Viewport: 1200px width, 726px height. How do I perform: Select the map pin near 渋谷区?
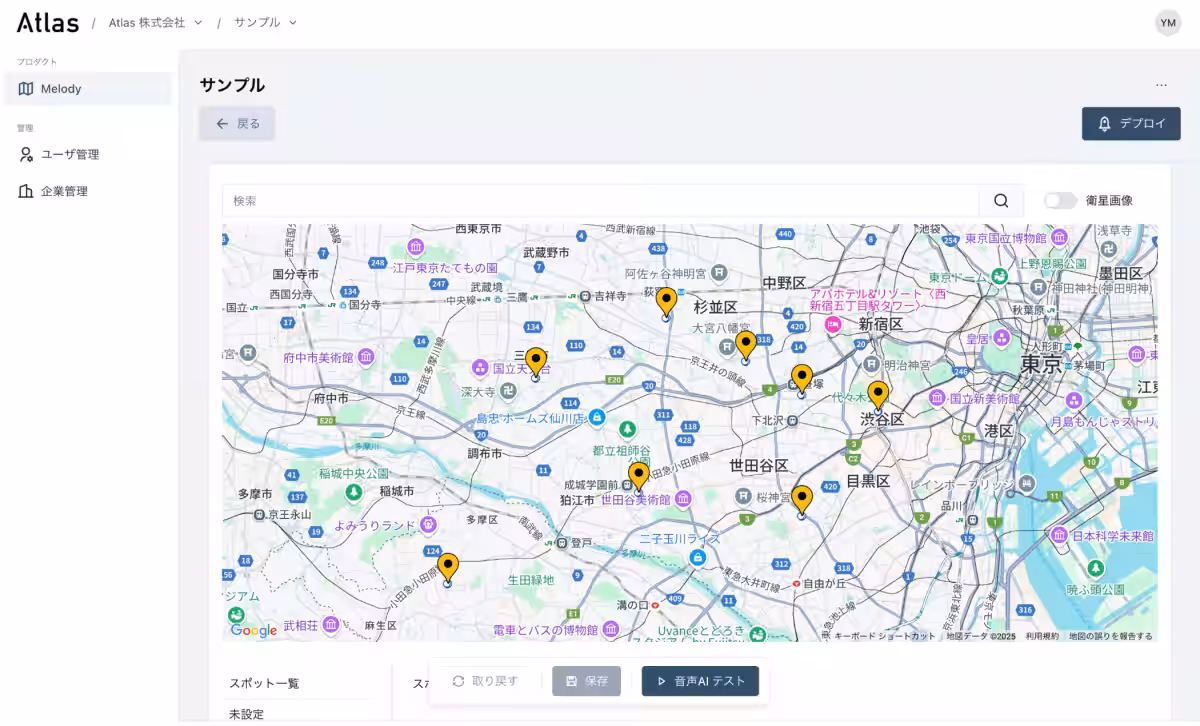(x=878, y=395)
